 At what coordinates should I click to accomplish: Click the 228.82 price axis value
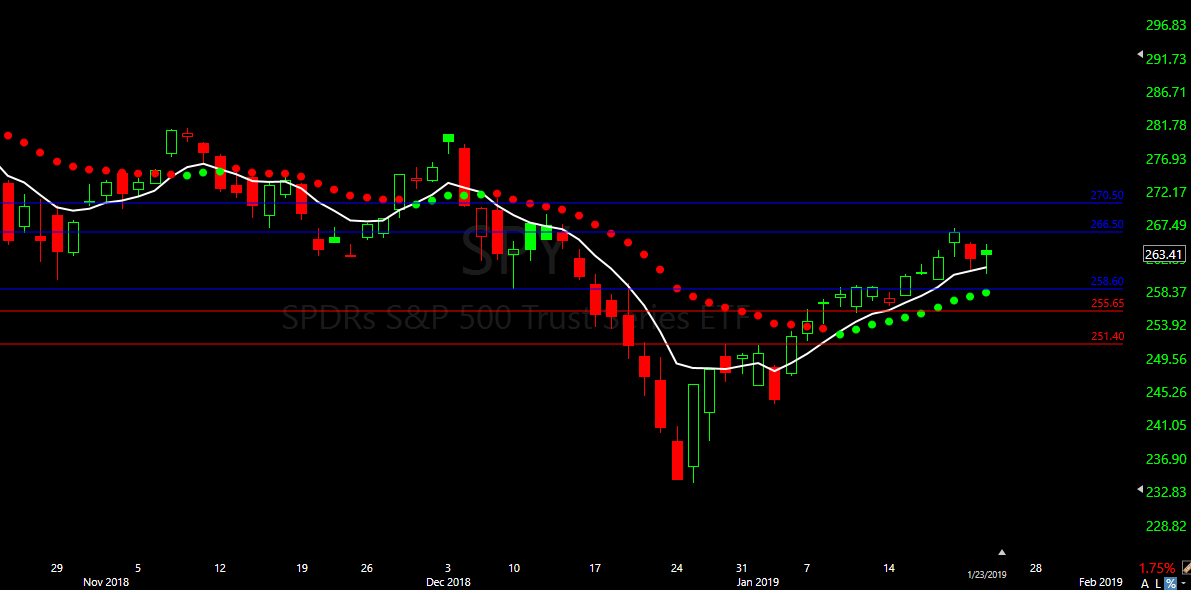click(x=1166, y=525)
